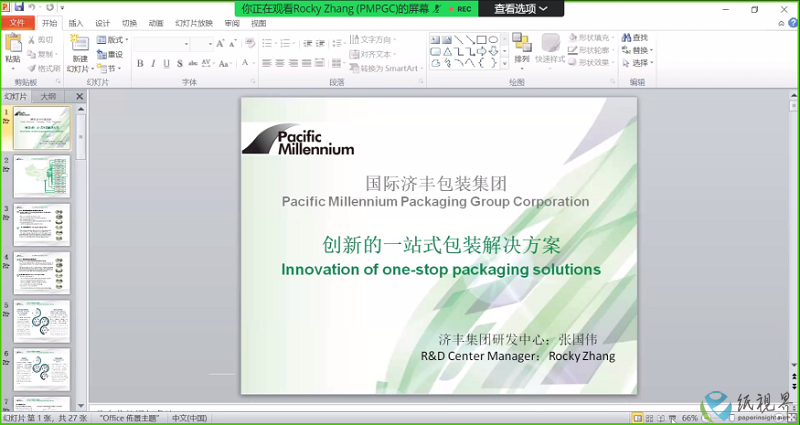This screenshot has width=800, height=425.
Task: Open the 文件 (File) tab
Action: tap(17, 22)
